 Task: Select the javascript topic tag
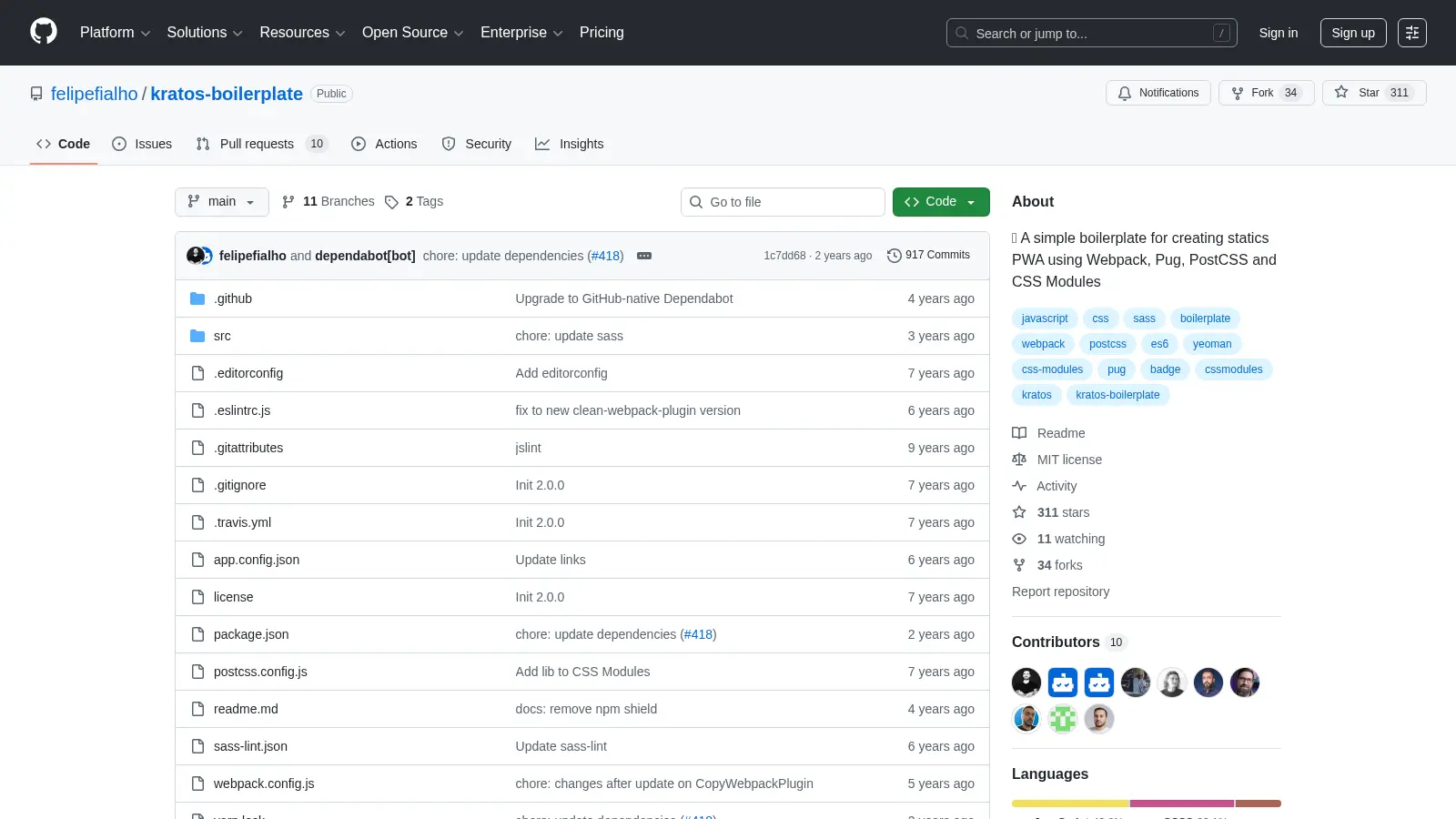[x=1045, y=318]
